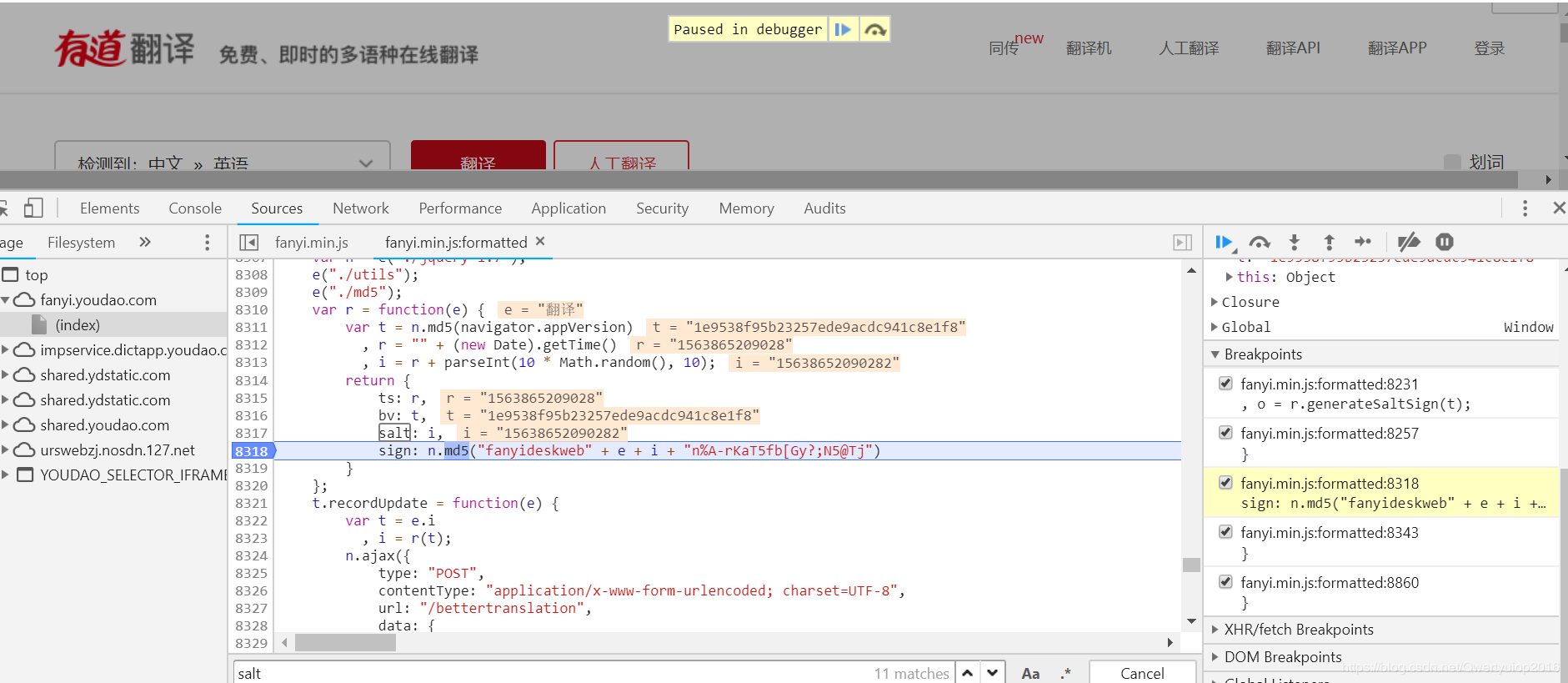Switch to the Network tab

click(360, 208)
